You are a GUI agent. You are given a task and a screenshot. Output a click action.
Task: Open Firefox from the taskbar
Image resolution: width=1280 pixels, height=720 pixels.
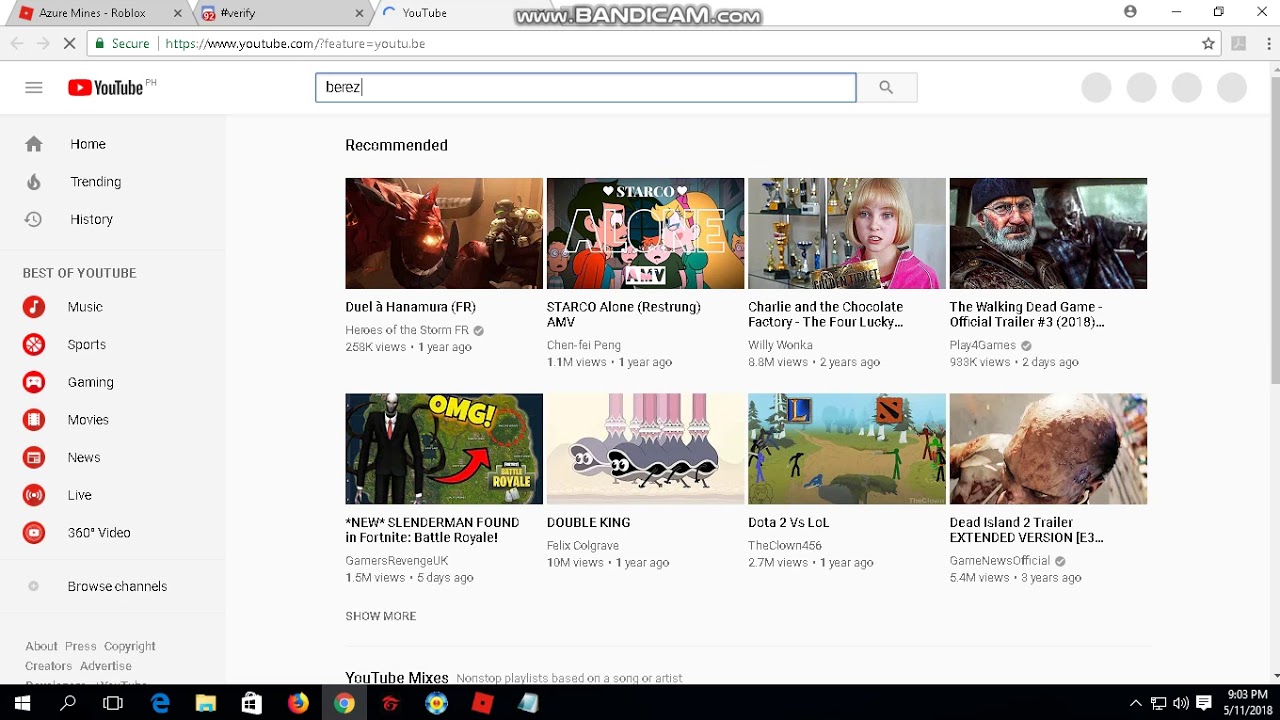pyautogui.click(x=298, y=703)
